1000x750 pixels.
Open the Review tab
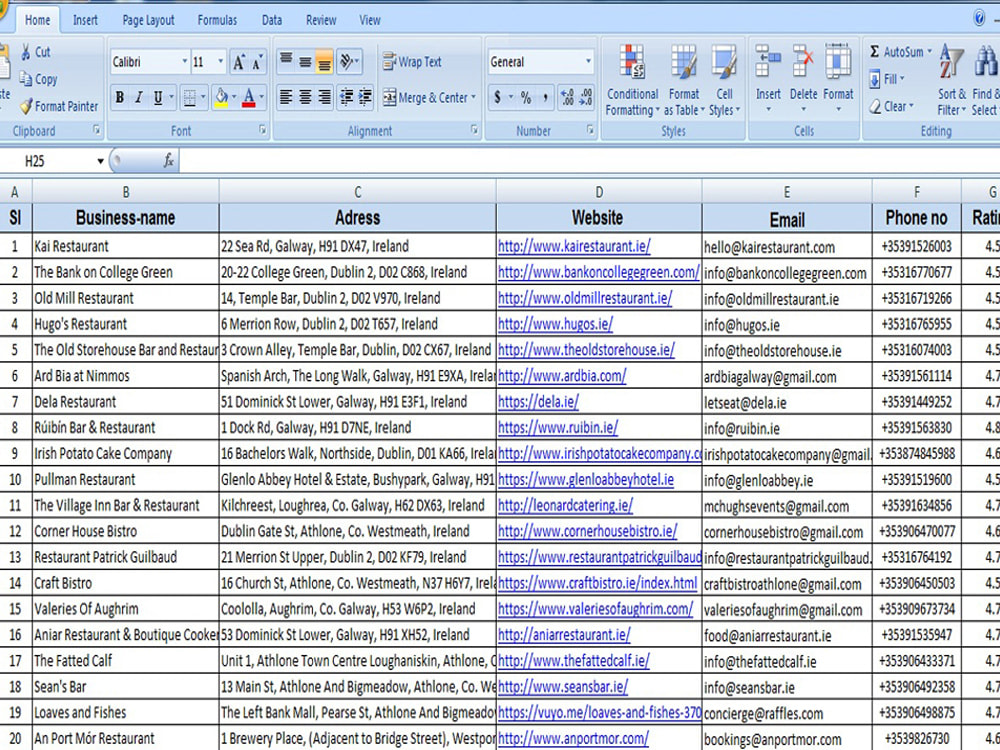coord(321,20)
